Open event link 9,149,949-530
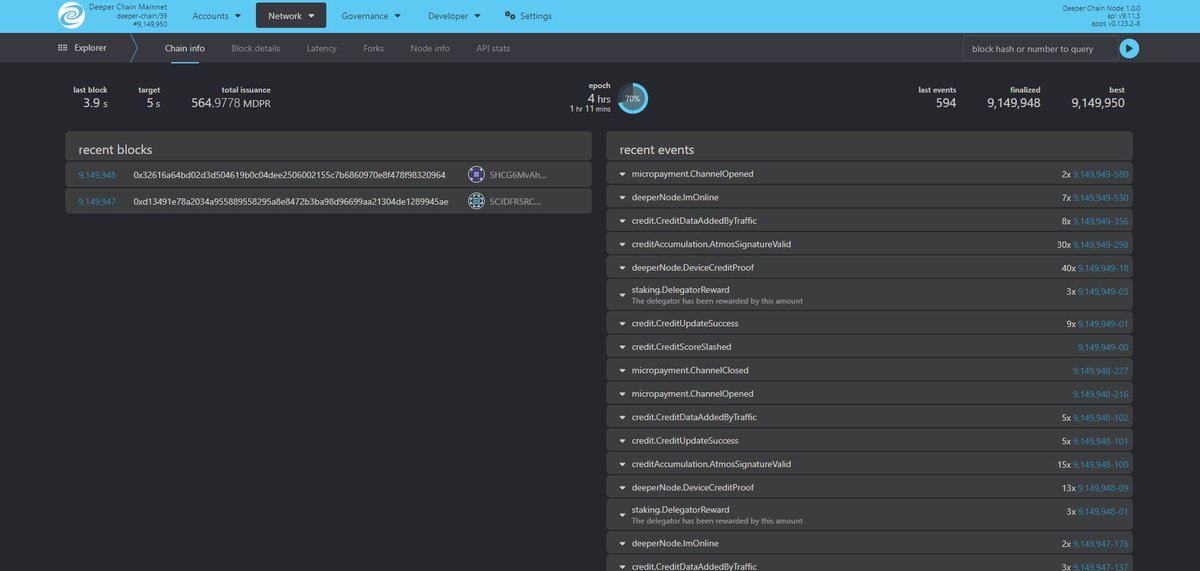The height and width of the screenshot is (571, 1200). tap(1101, 198)
